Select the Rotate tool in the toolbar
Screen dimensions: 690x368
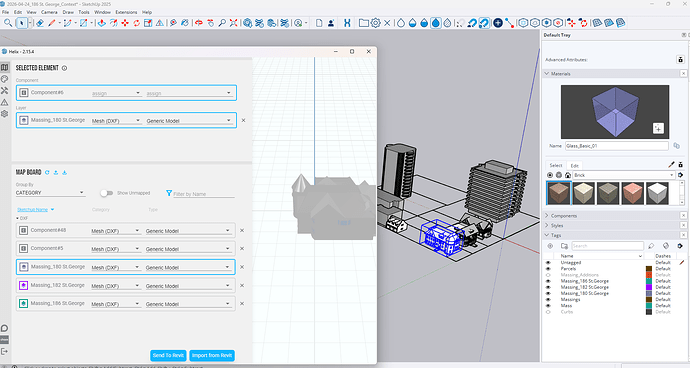pyautogui.click(x=136, y=23)
